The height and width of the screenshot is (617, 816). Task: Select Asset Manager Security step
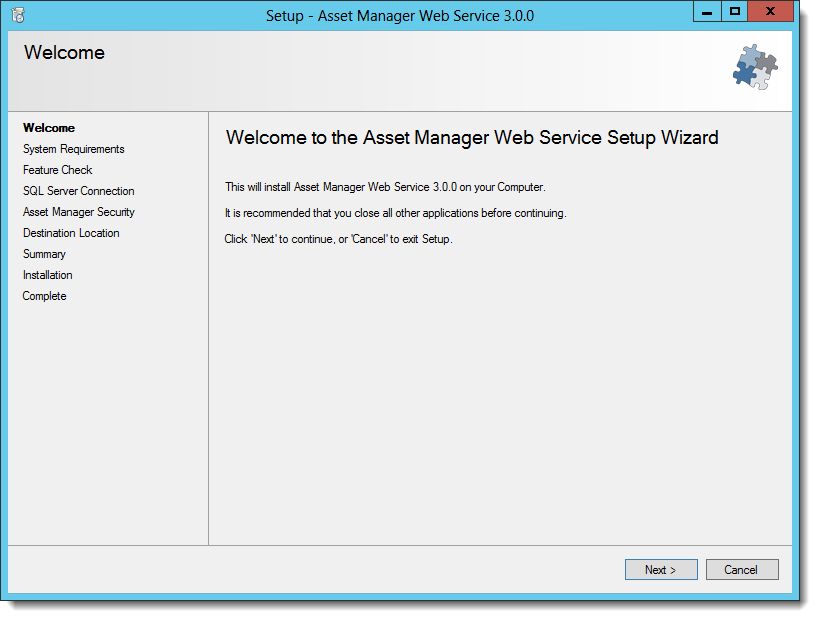click(x=79, y=212)
